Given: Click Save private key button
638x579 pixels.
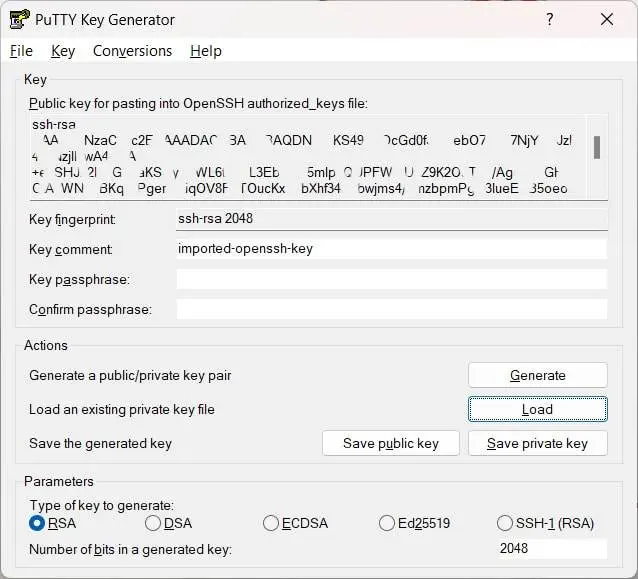Looking at the screenshot, I should point(537,443).
